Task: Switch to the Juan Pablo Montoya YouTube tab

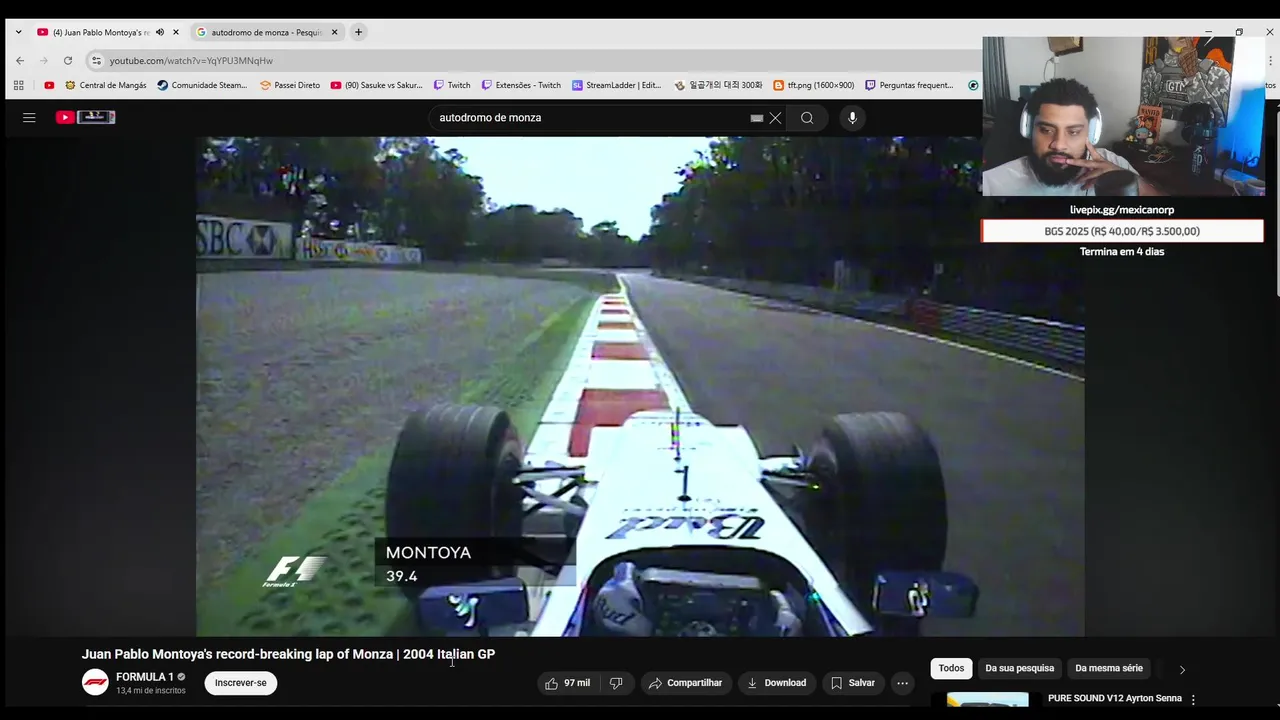Action: (x=100, y=32)
